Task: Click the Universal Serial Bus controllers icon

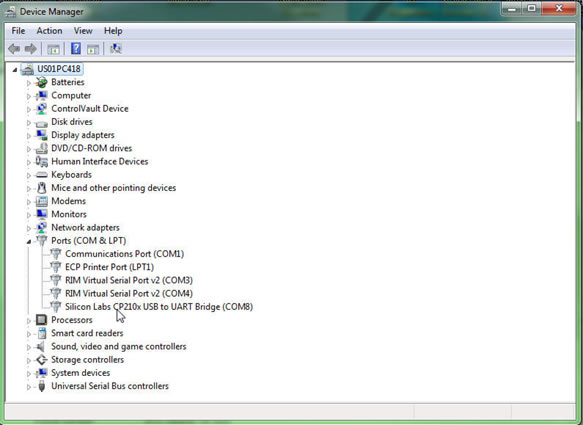Action: click(42, 386)
